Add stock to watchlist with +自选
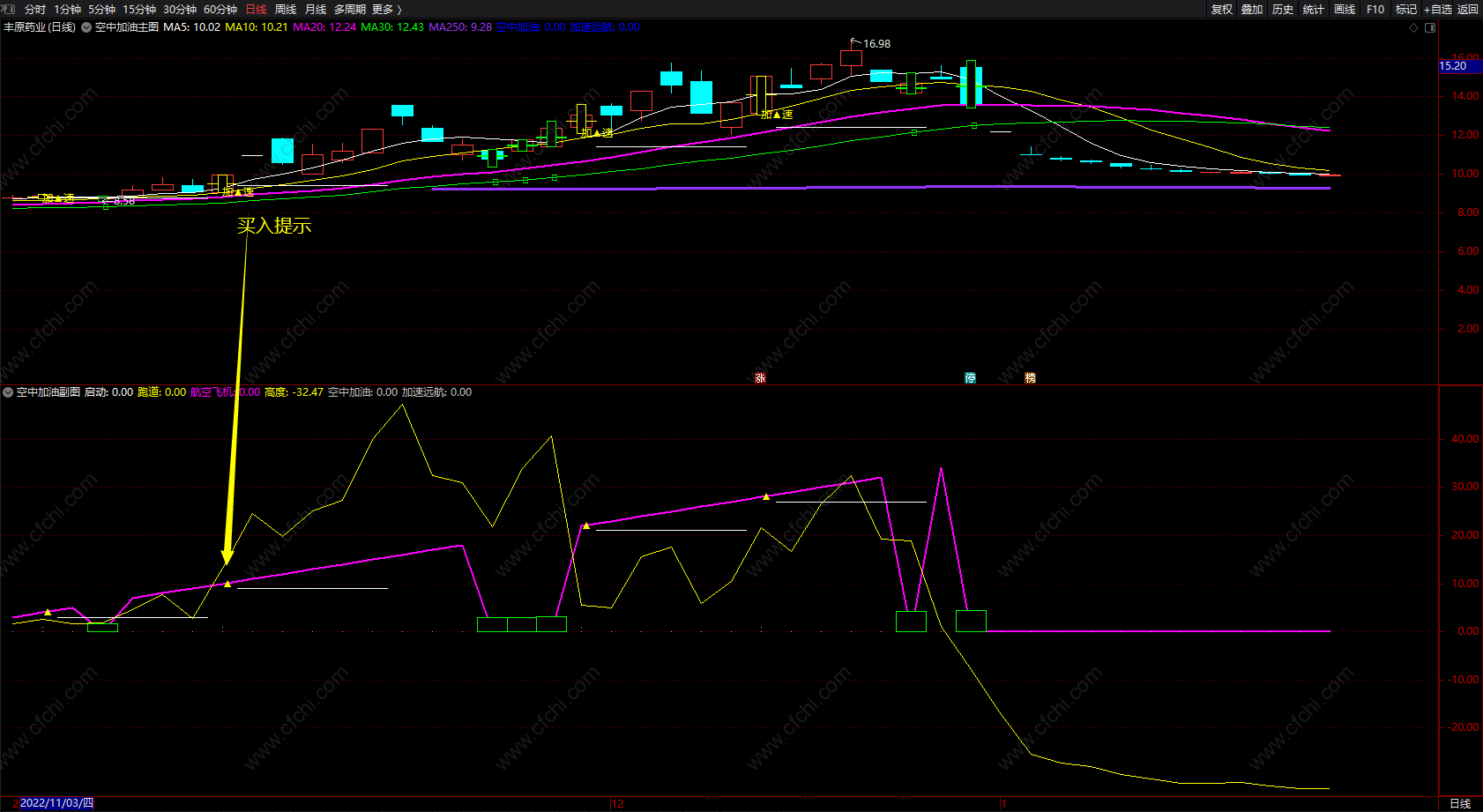This screenshot has height=812, width=1483. [x=1438, y=9]
